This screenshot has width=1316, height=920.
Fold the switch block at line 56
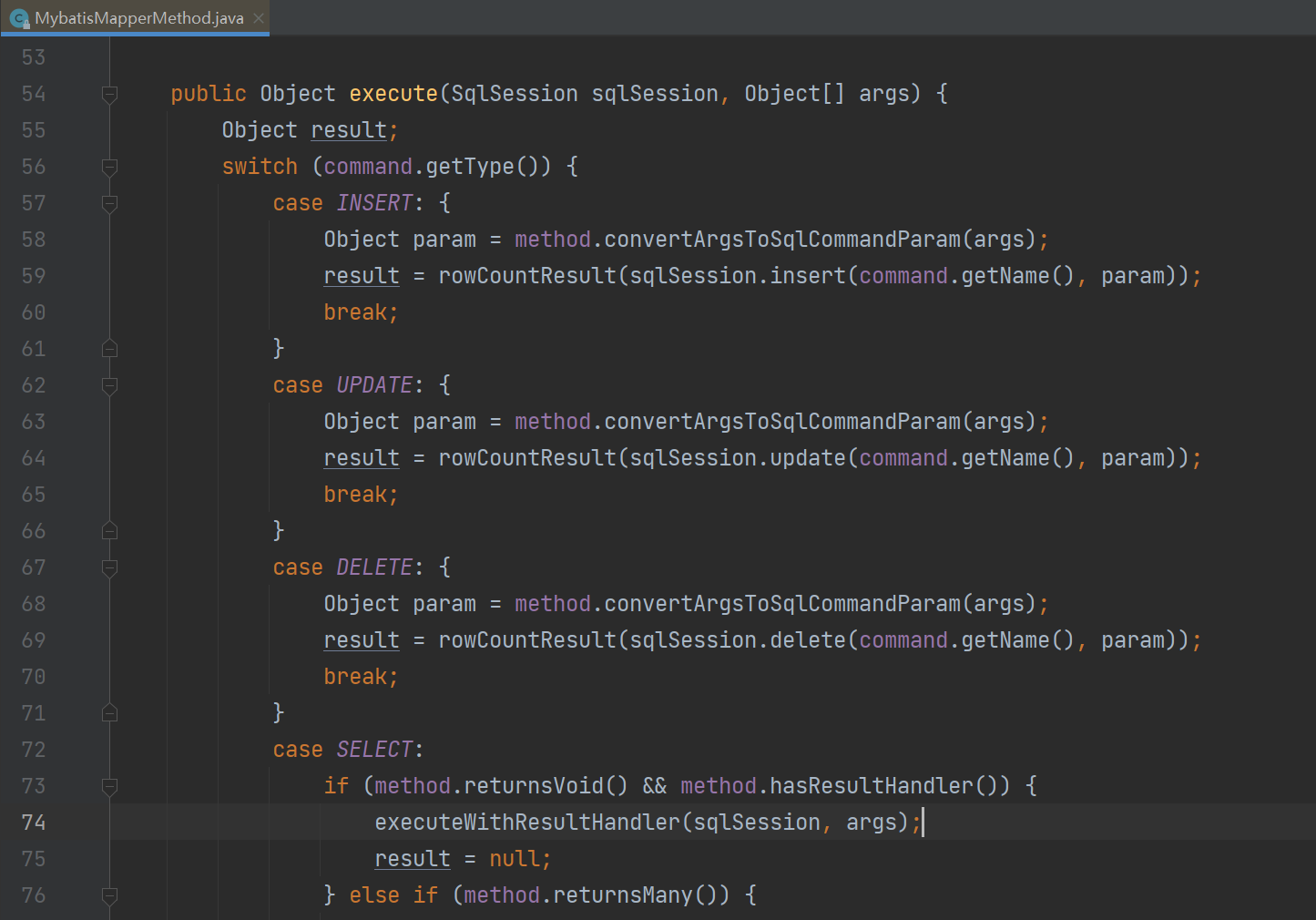[x=109, y=167]
